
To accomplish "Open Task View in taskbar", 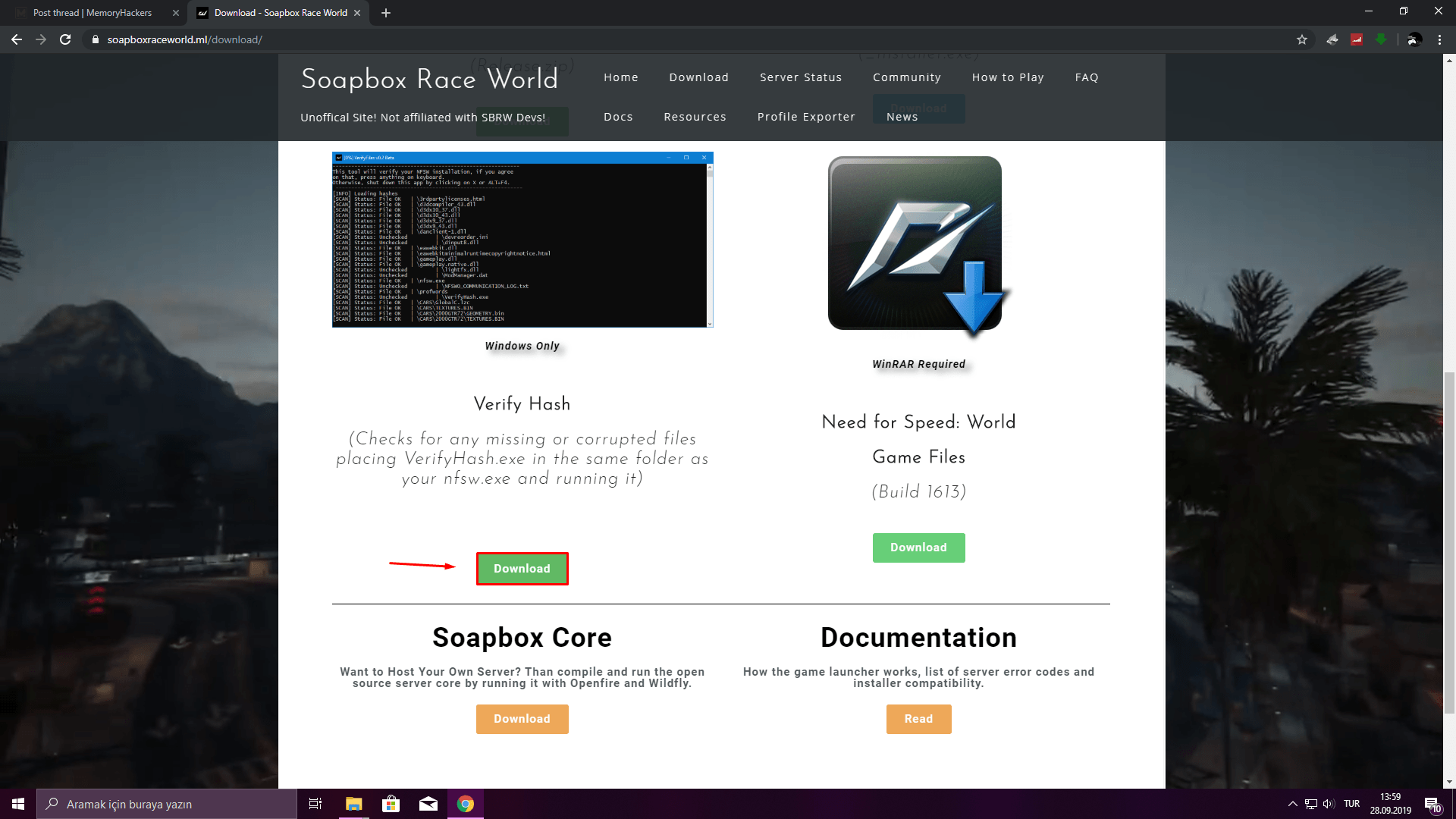I will click(315, 804).
